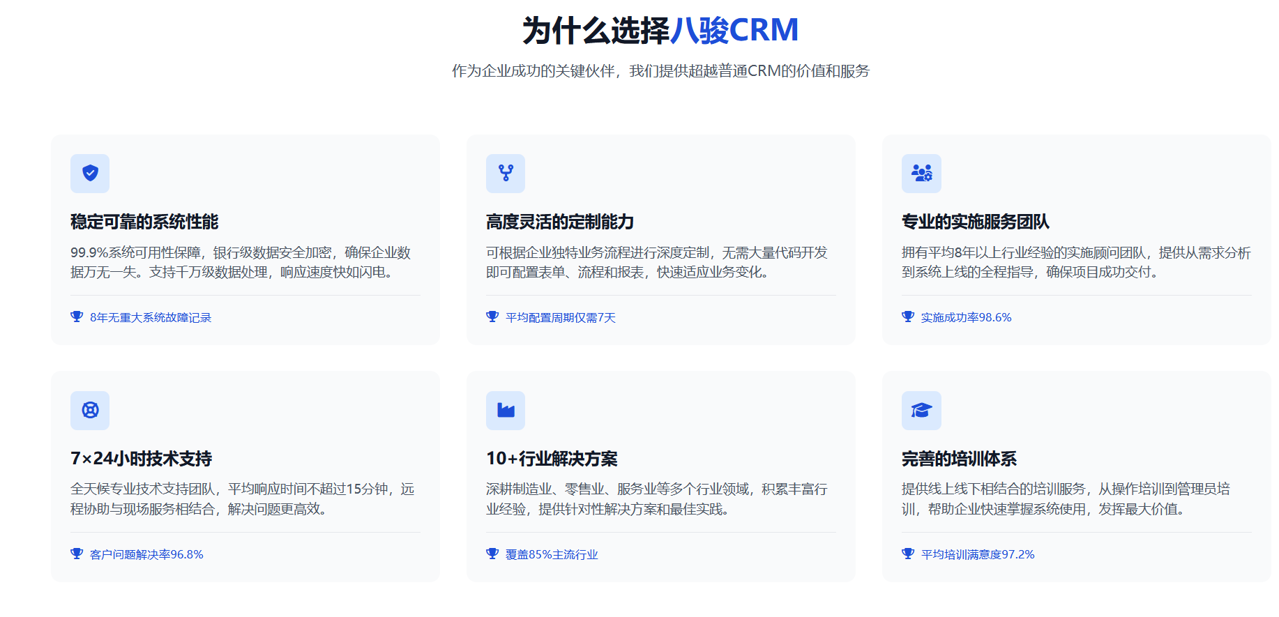The height and width of the screenshot is (617, 1279).
Task: Click the team users gear icon
Action: pyautogui.click(x=921, y=173)
